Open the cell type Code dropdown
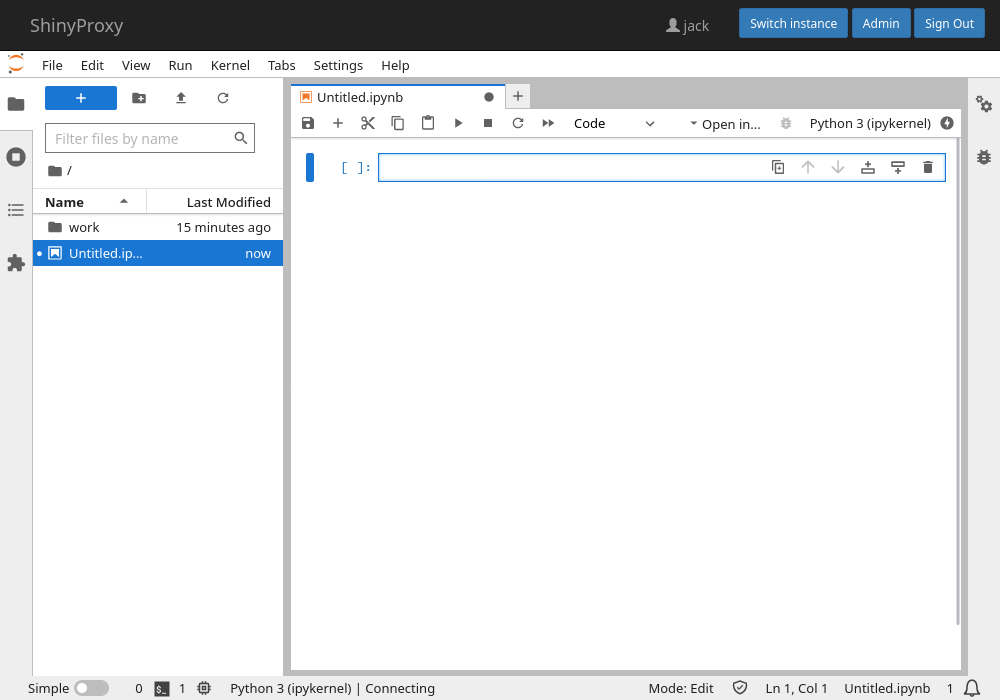Image resolution: width=1000 pixels, height=700 pixels. click(x=614, y=124)
